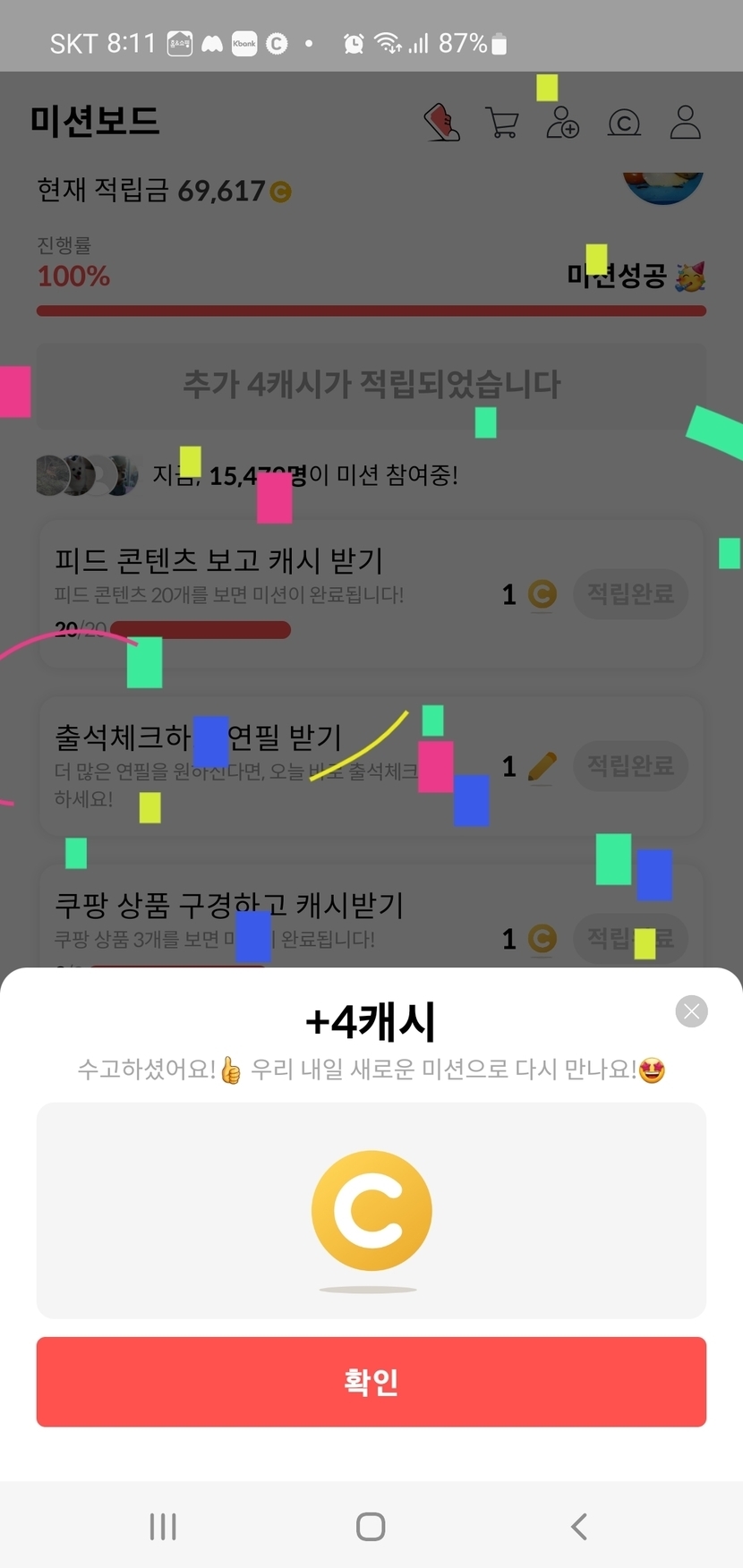Open the profile icon
Viewport: 743px width, 1568px height.
(686, 123)
